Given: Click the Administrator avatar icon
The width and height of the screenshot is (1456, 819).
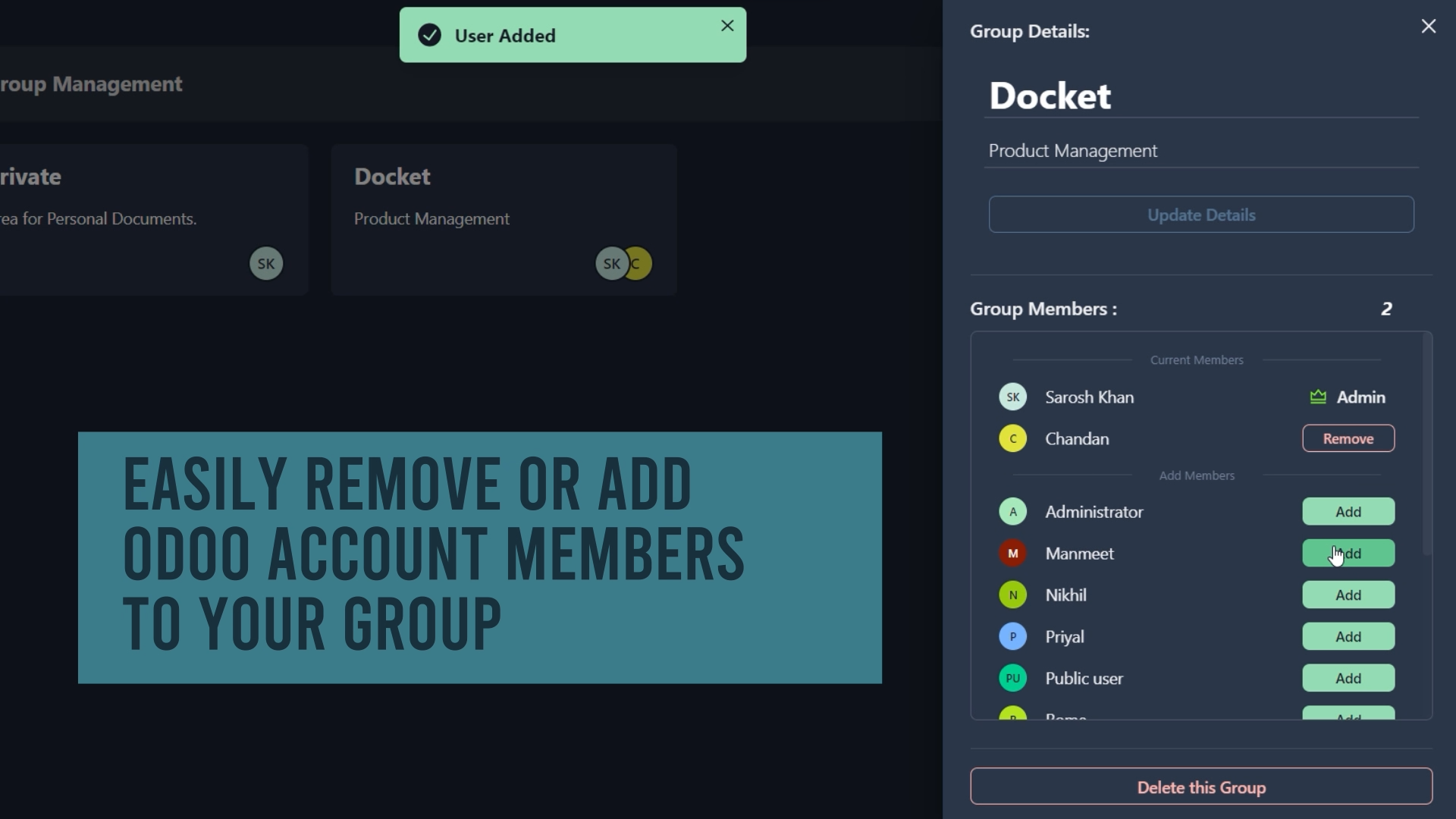Looking at the screenshot, I should pyautogui.click(x=1012, y=512).
